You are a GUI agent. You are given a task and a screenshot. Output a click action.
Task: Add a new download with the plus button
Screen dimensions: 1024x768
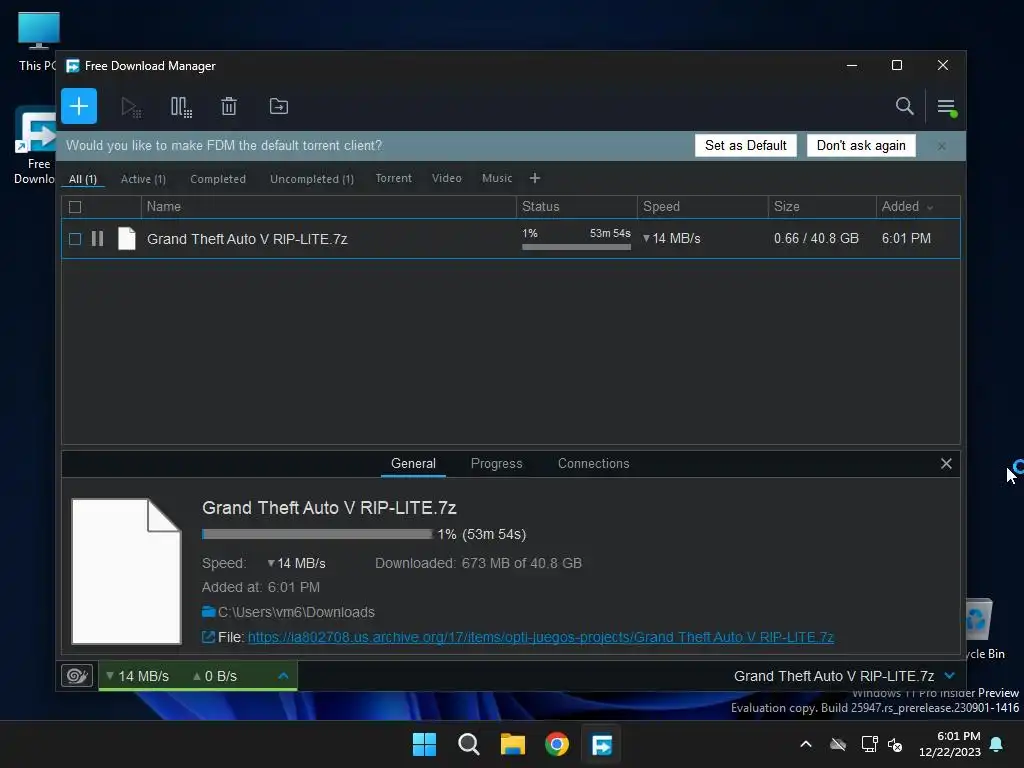[x=79, y=106]
